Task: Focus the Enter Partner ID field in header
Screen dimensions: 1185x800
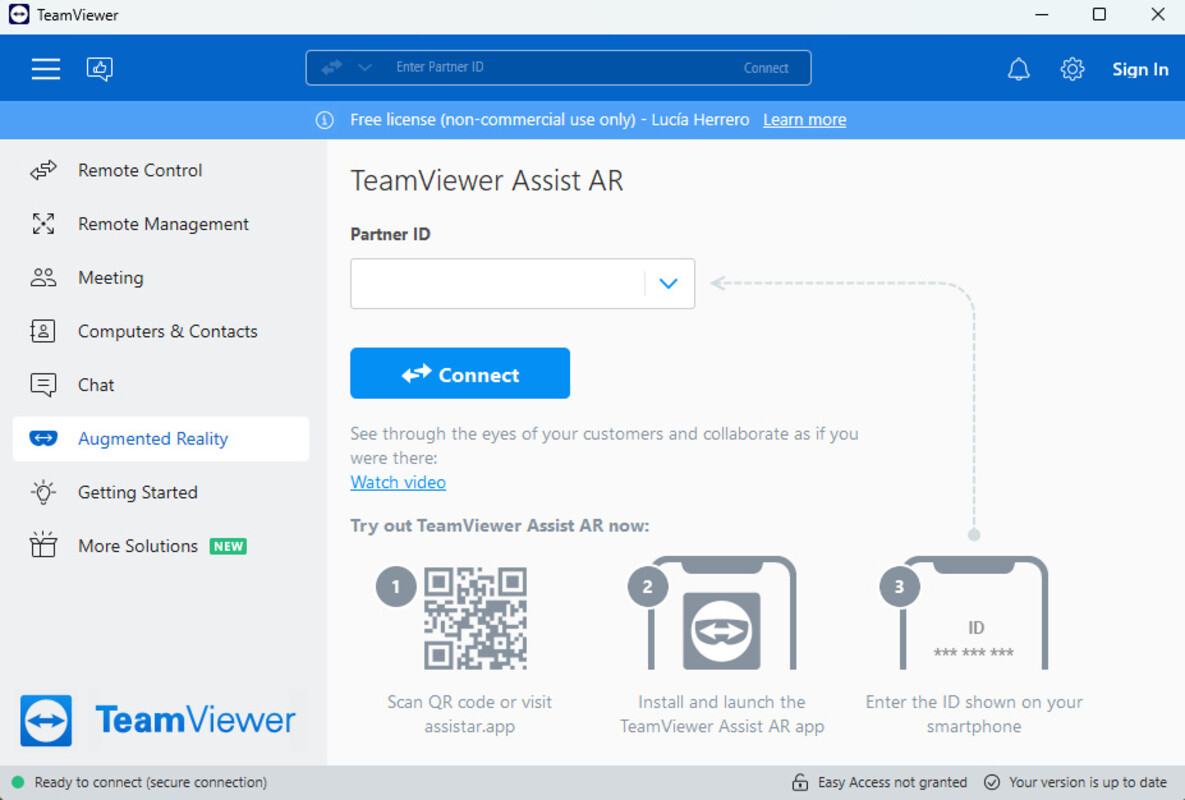Action: click(550, 68)
